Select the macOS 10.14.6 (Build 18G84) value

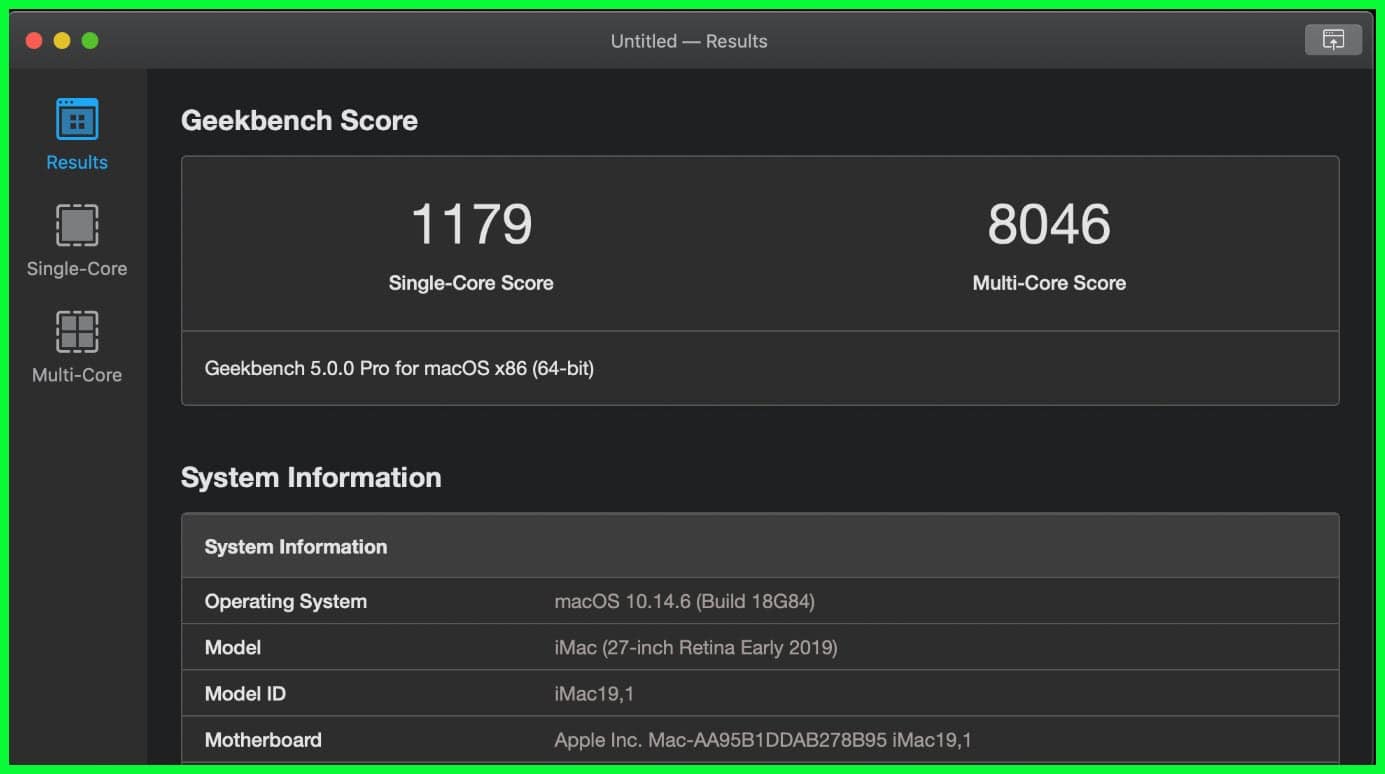(684, 602)
